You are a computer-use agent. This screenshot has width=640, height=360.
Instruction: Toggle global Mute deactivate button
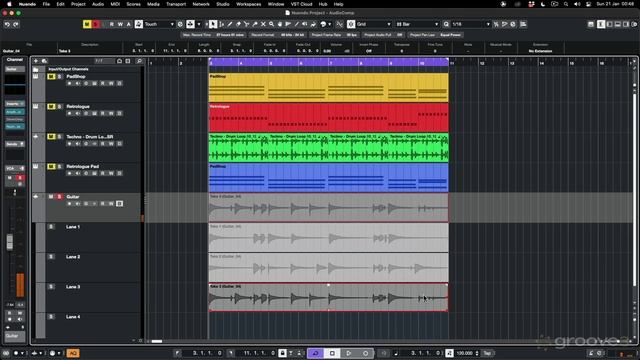tap(87, 24)
